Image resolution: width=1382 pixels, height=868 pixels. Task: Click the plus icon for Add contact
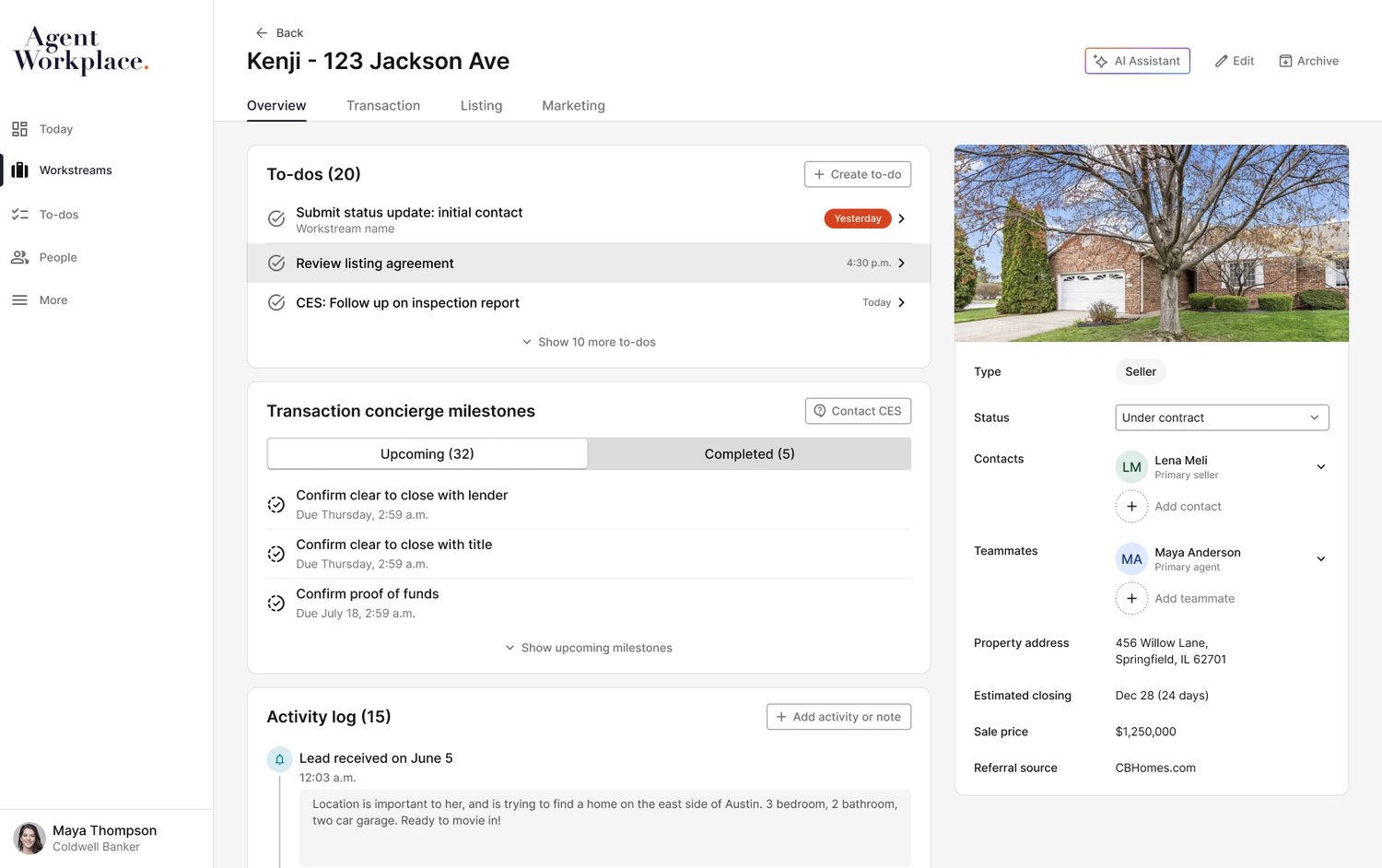[1131, 507]
